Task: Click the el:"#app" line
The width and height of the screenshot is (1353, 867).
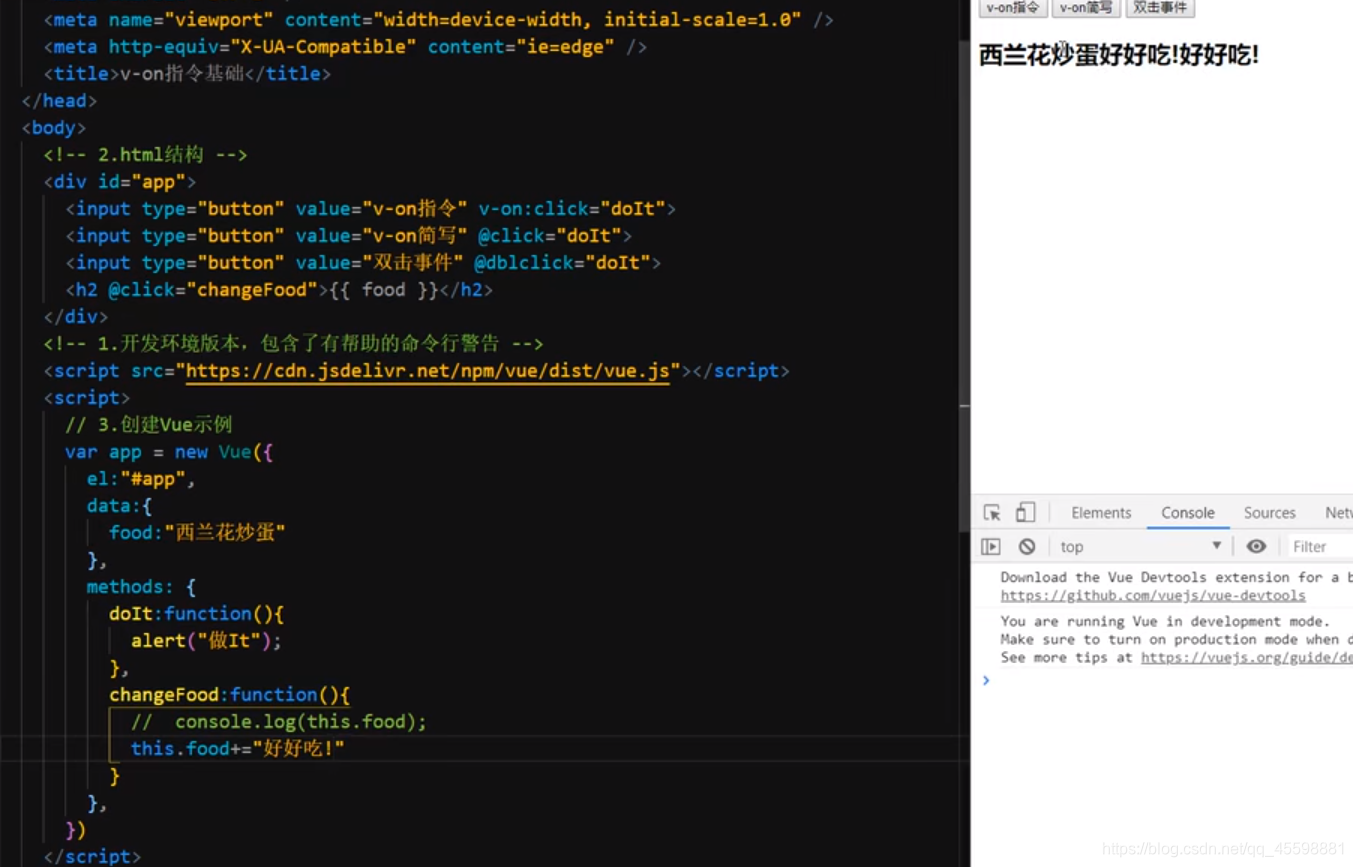Action: pyautogui.click(x=141, y=478)
